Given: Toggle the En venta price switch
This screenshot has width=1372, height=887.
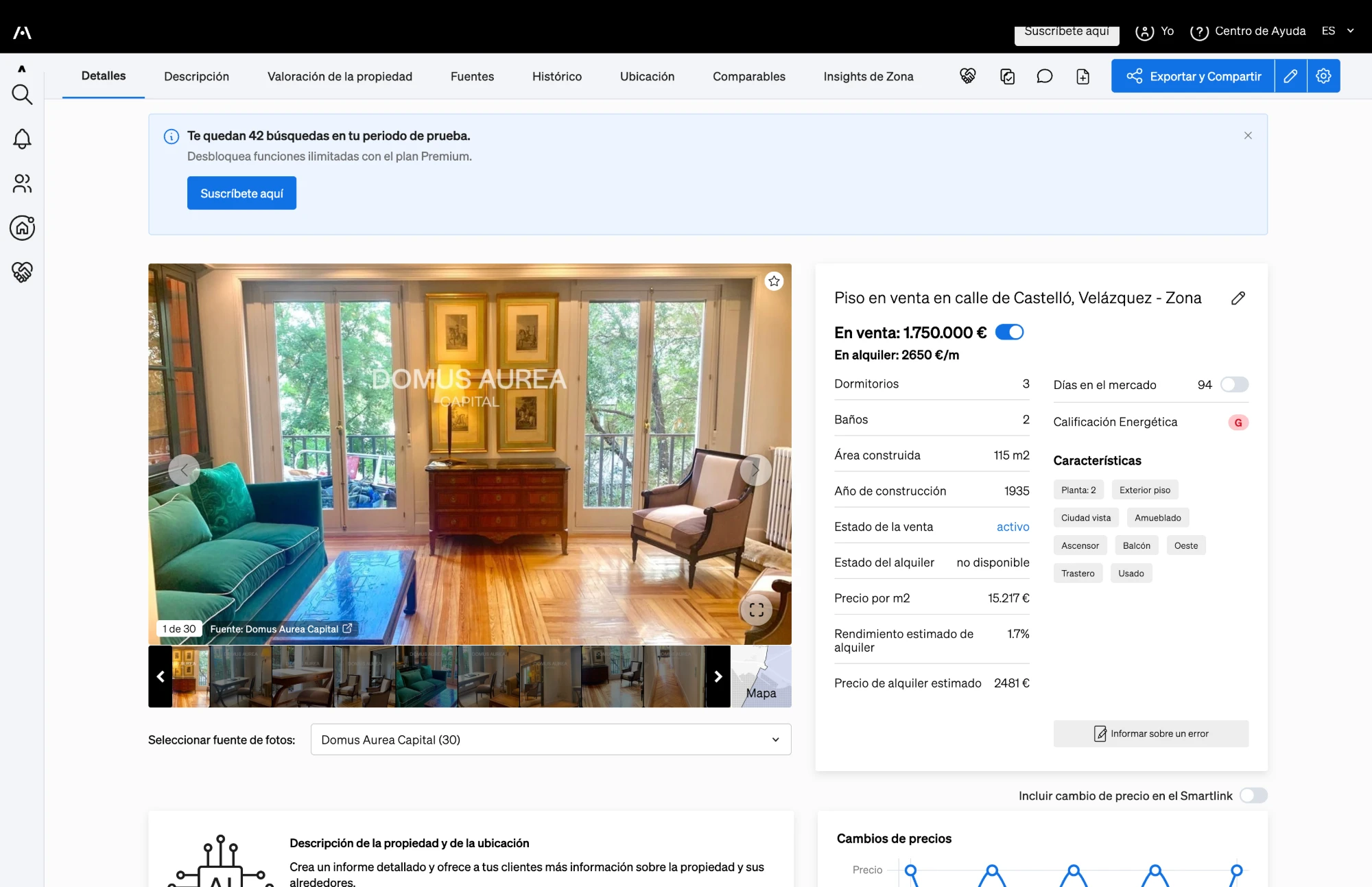Looking at the screenshot, I should 1009,332.
